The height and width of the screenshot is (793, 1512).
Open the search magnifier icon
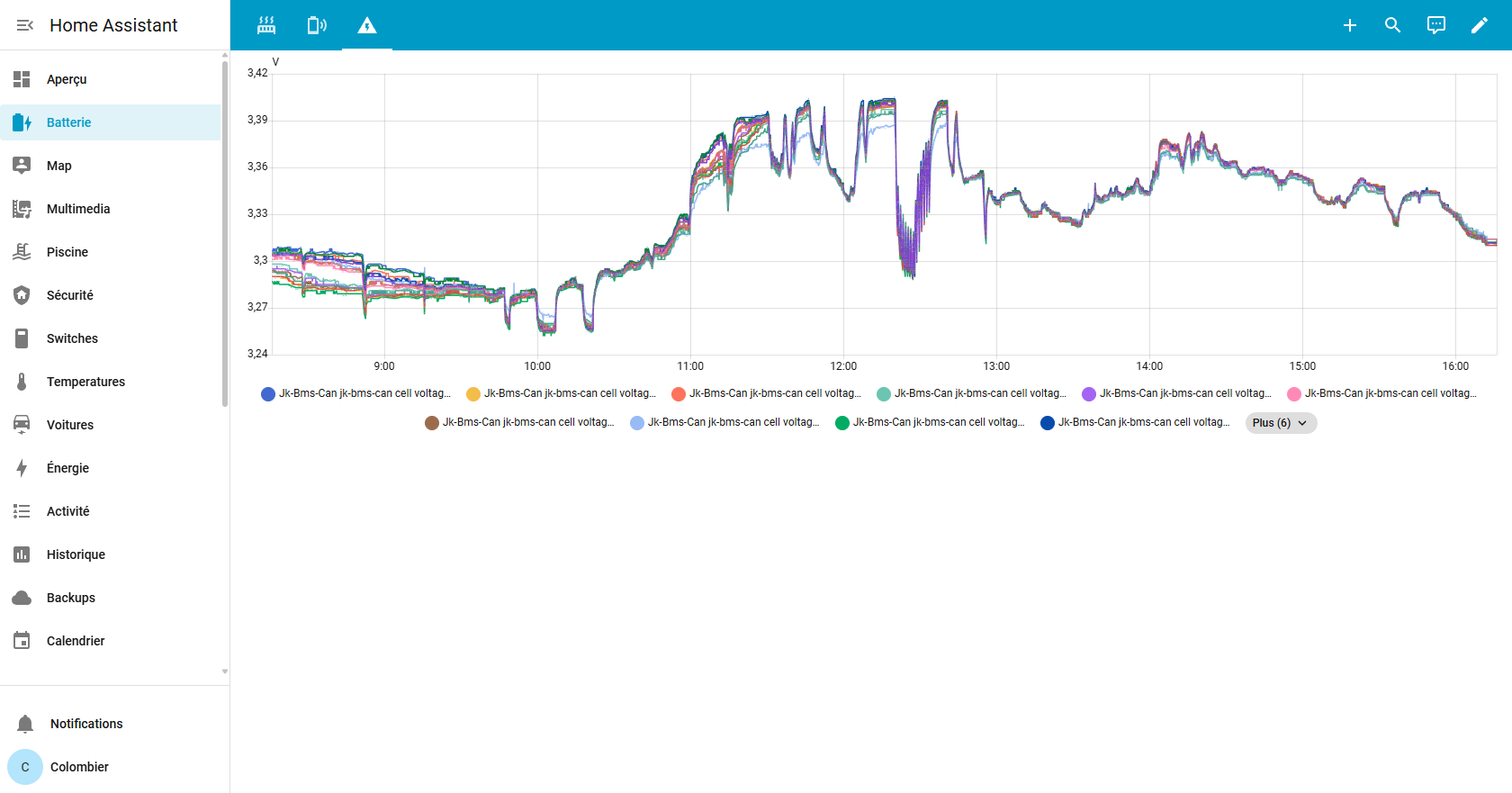[1392, 25]
